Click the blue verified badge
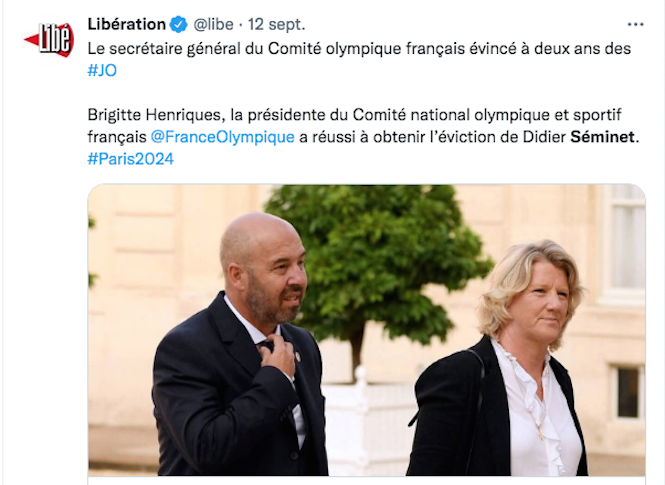The width and height of the screenshot is (665, 485). coord(179,25)
